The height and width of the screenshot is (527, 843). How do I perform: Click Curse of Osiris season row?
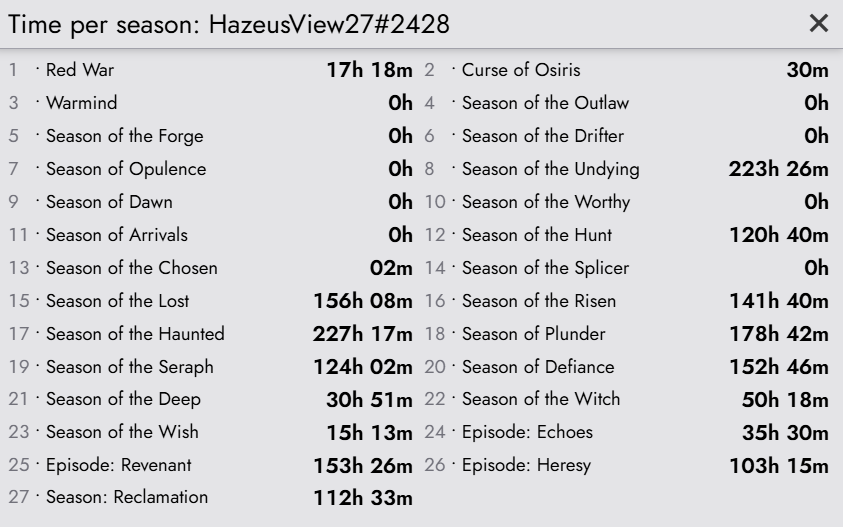[x=626, y=70]
